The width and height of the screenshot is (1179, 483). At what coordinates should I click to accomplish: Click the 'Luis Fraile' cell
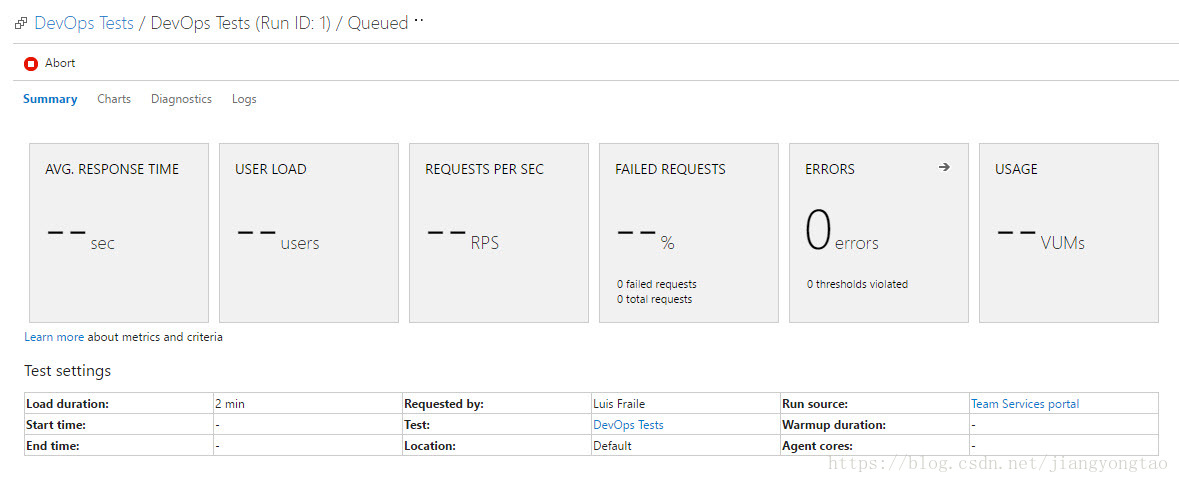pos(686,404)
